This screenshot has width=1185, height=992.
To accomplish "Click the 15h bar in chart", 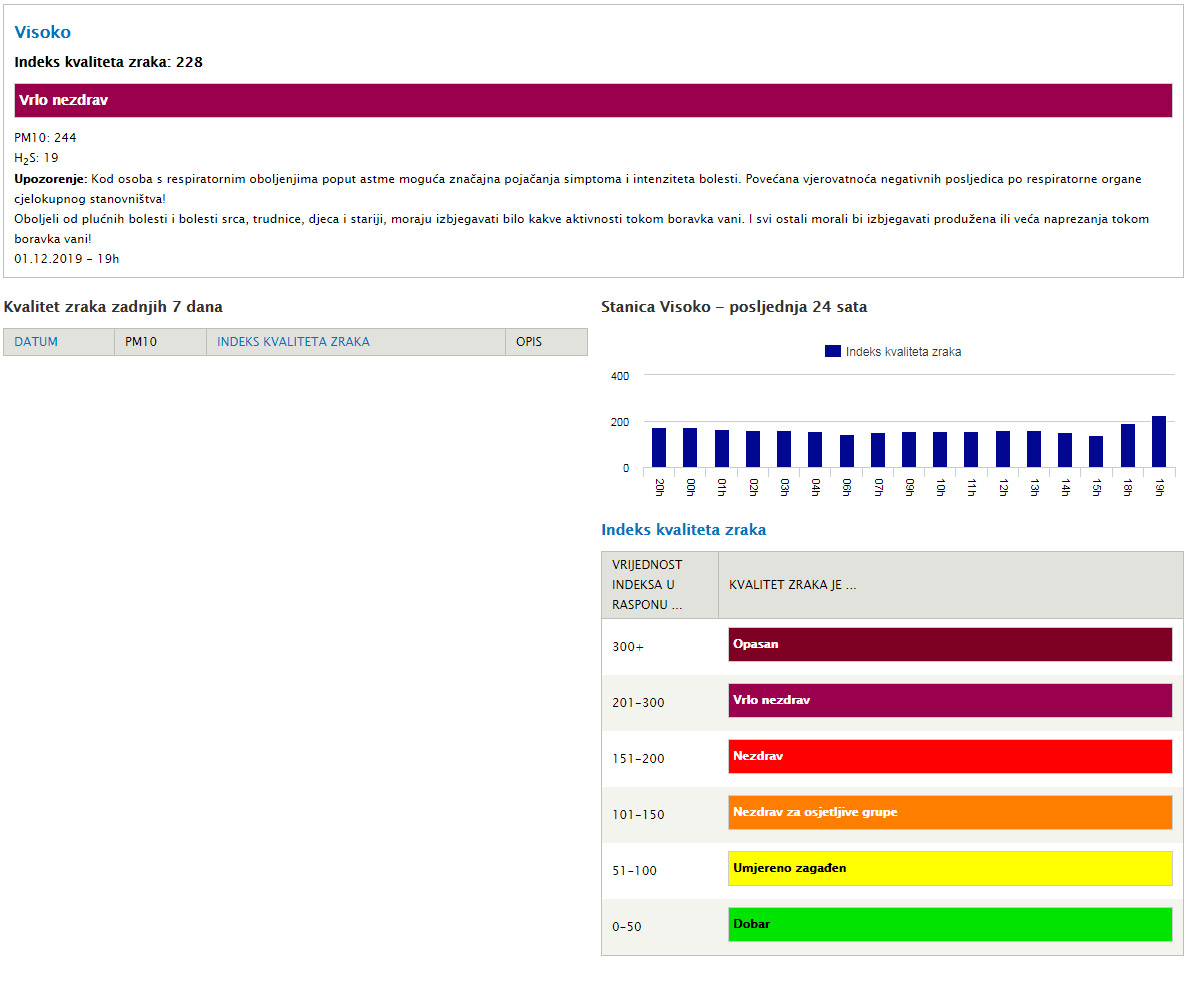I will (1096, 452).
